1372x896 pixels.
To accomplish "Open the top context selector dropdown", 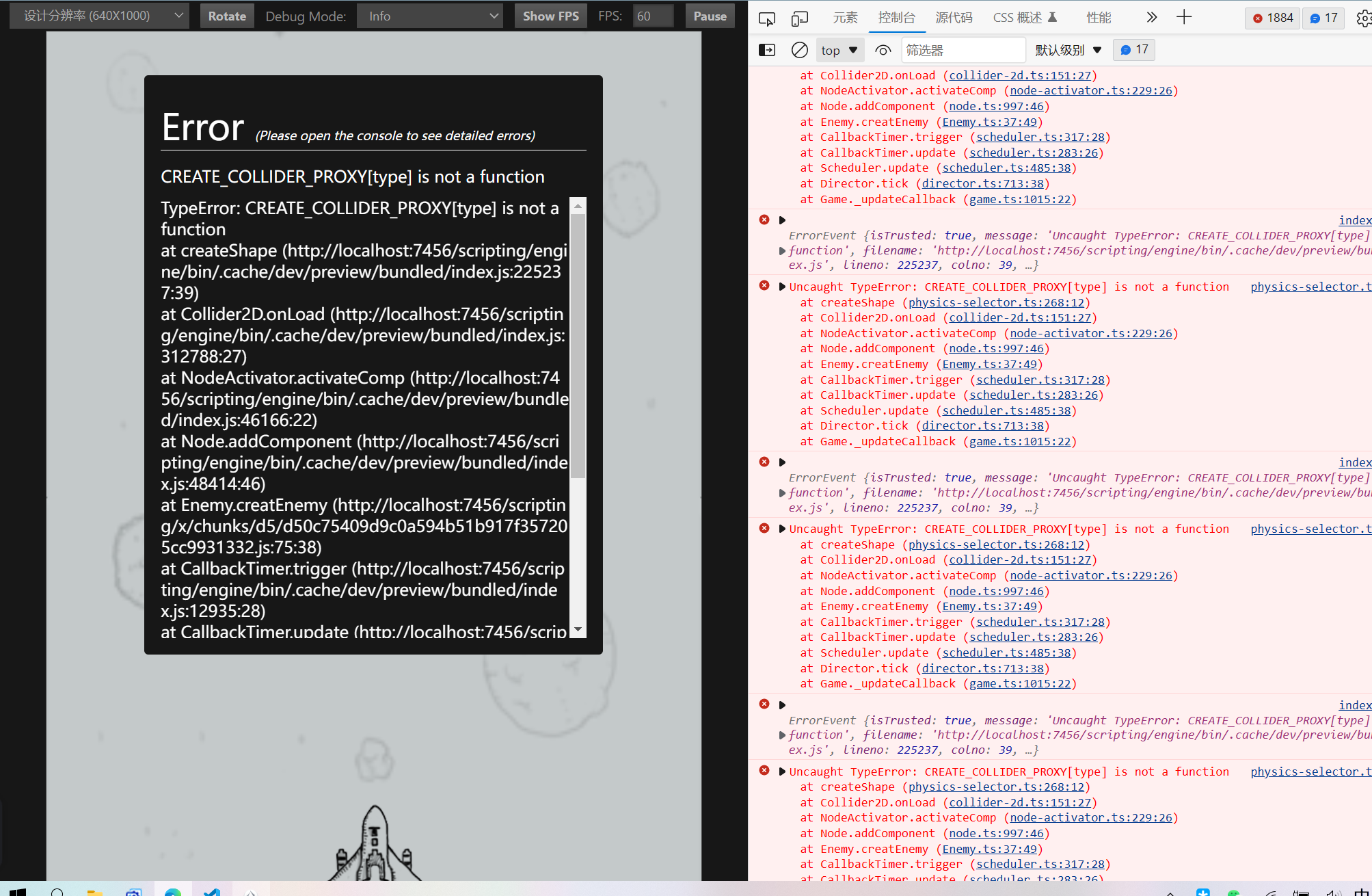I will 839,50.
